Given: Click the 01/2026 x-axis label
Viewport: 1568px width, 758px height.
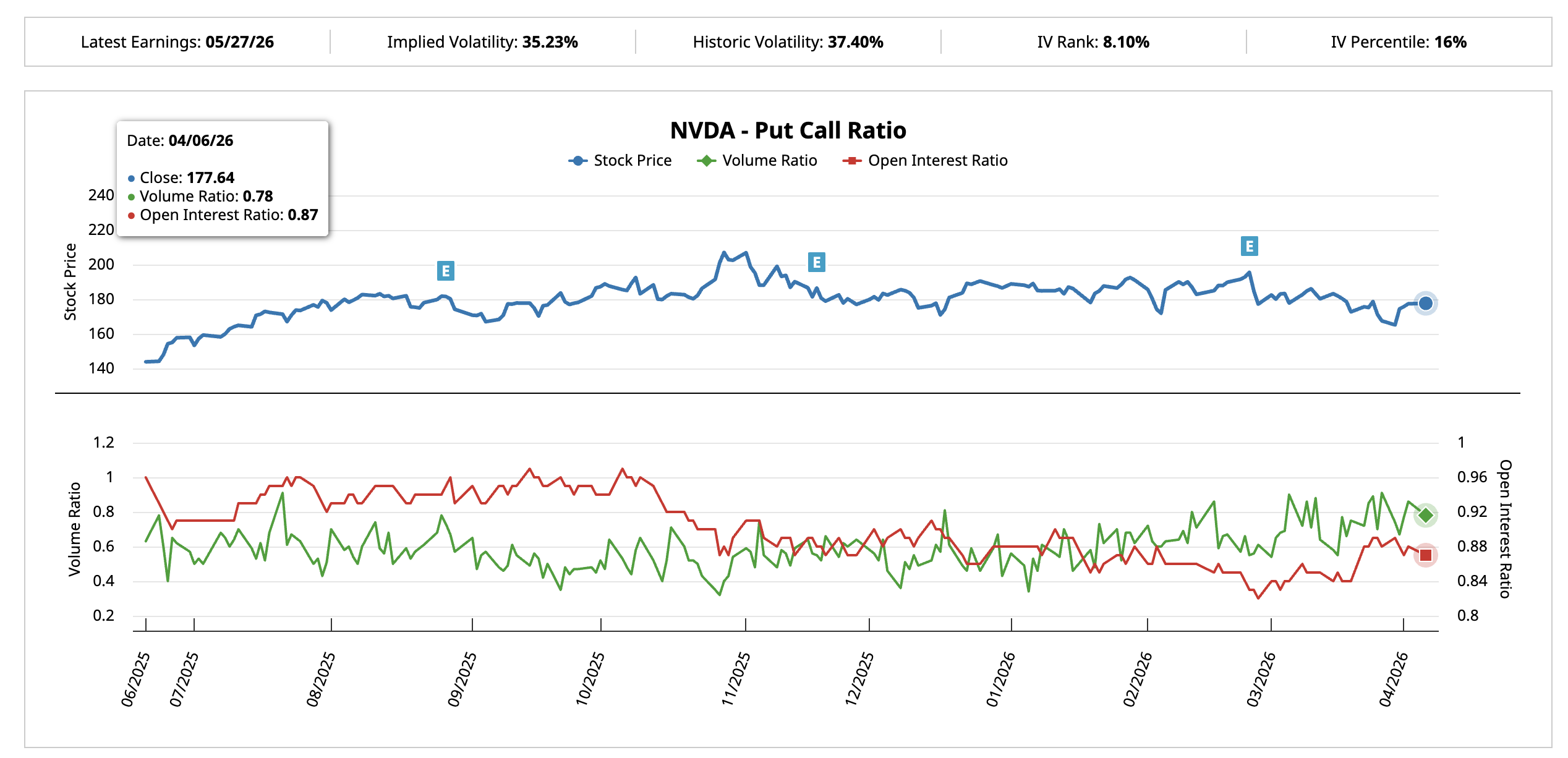Looking at the screenshot, I should [1000, 679].
